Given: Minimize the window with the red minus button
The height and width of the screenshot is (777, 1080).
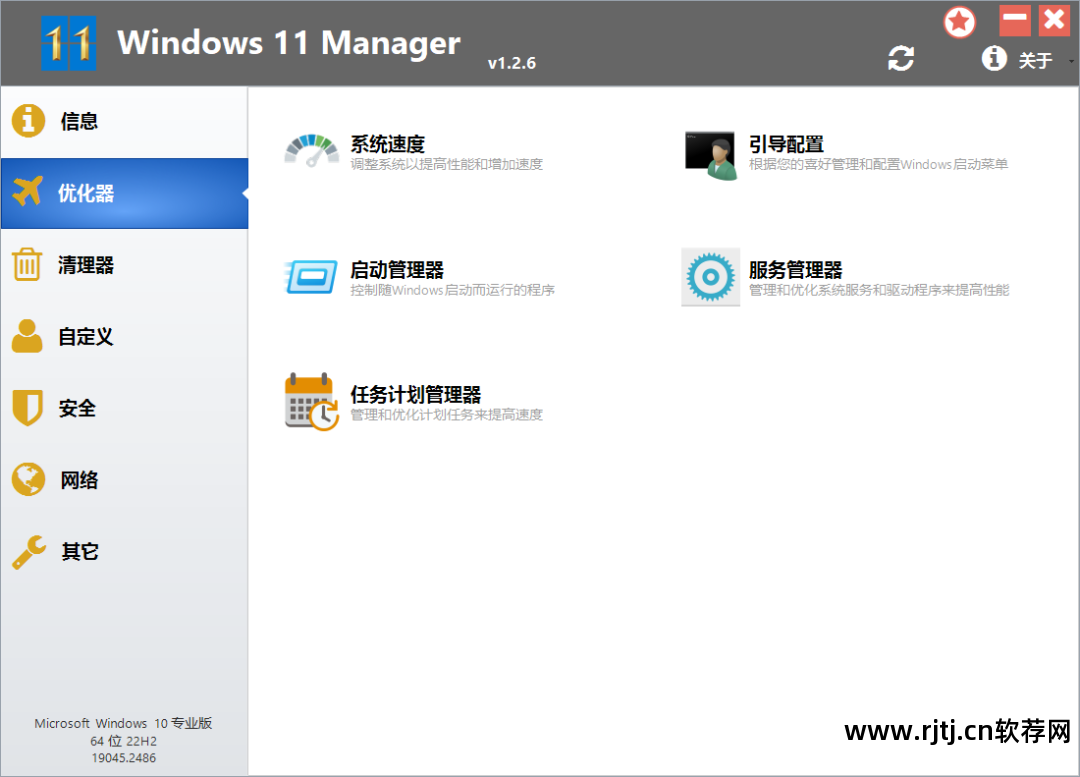Looking at the screenshot, I should click(x=1015, y=20).
